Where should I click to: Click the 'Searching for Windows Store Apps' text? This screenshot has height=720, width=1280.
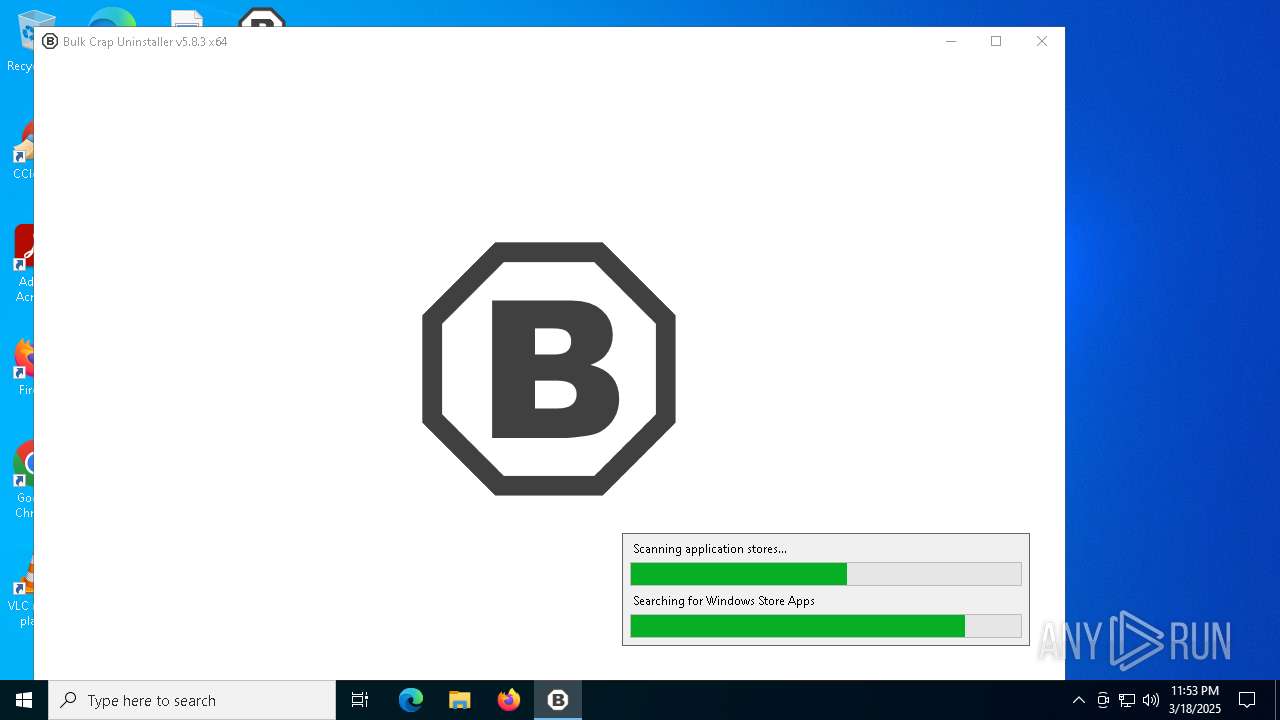pyautogui.click(x=724, y=601)
